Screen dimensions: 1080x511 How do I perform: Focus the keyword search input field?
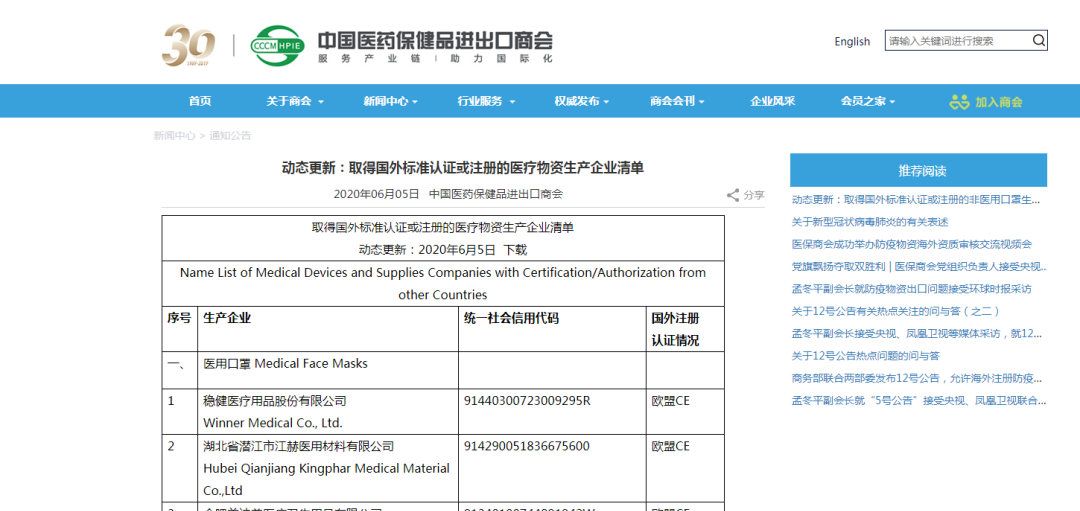pos(957,41)
